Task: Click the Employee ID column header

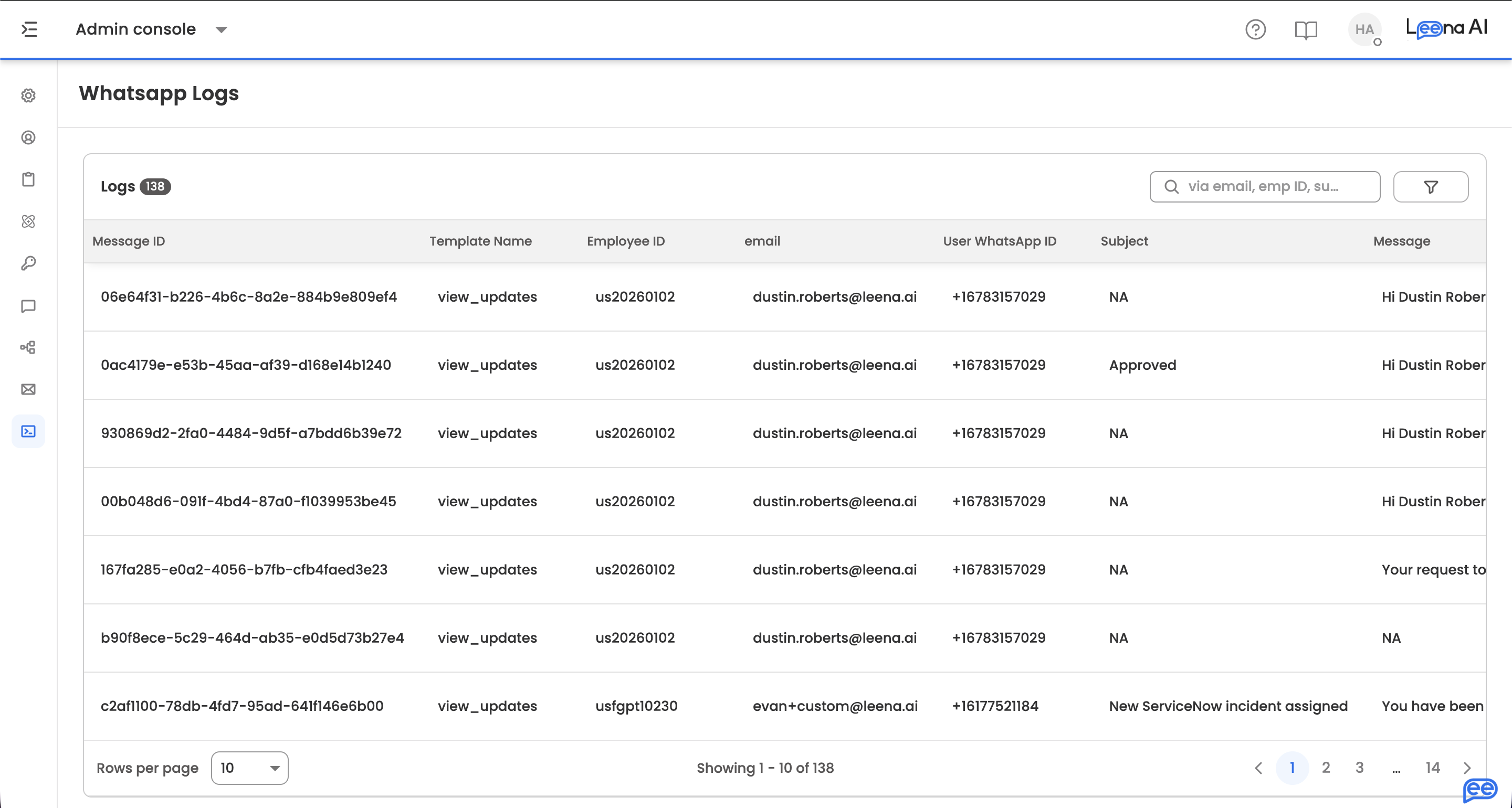Action: (x=626, y=241)
